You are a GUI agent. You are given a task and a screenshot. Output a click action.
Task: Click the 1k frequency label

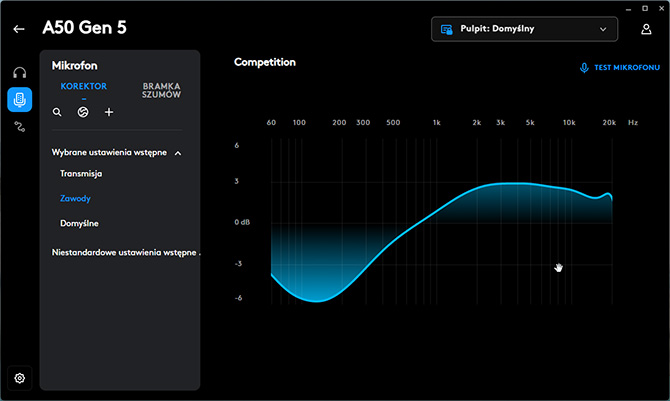[x=436, y=123]
